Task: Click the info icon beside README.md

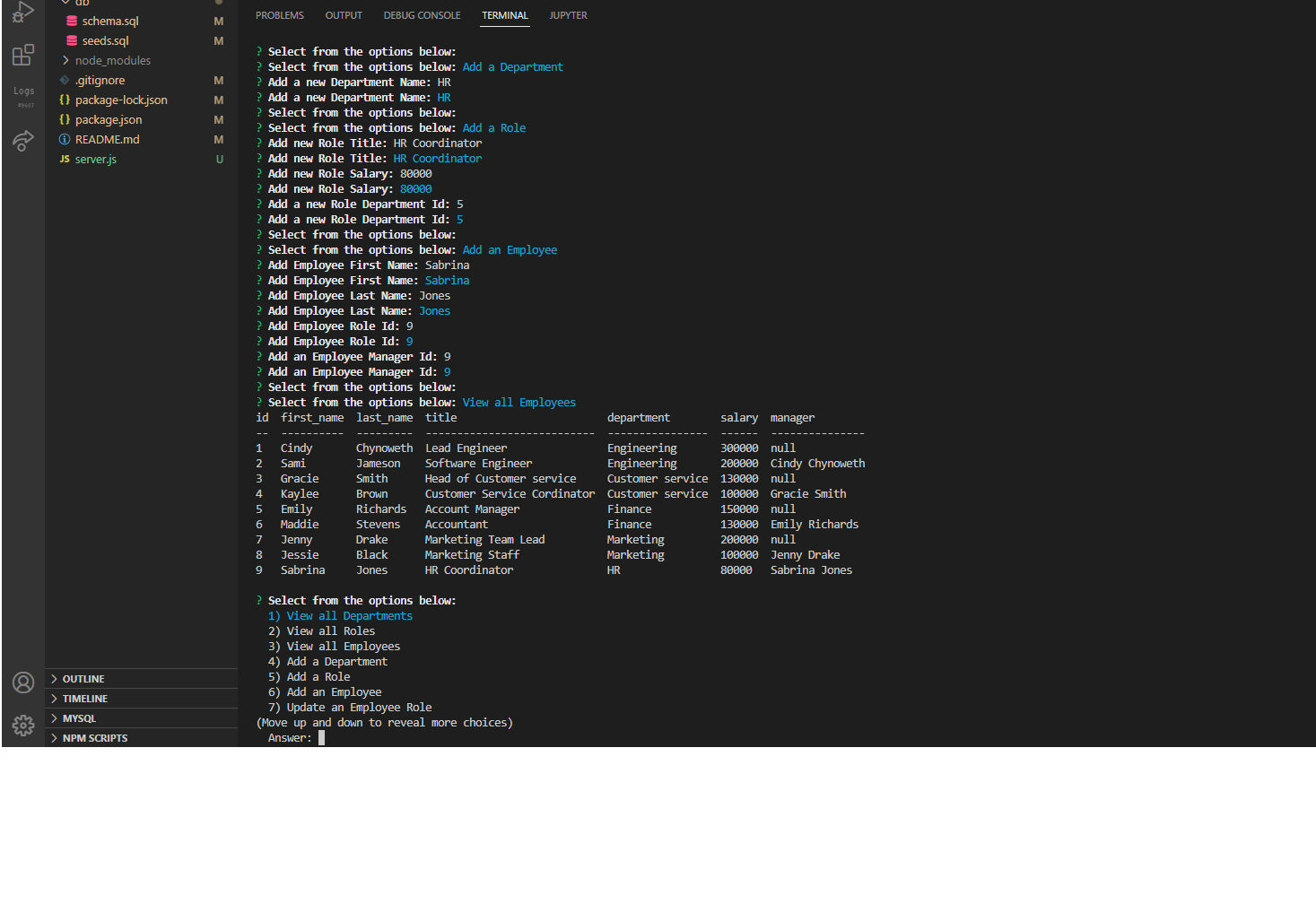Action: pyautogui.click(x=64, y=139)
